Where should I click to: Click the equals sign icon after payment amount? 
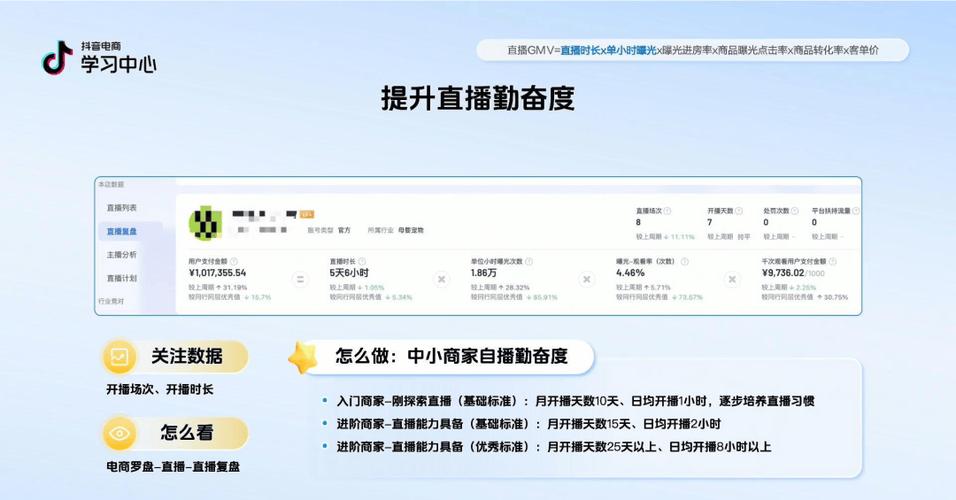point(299,280)
